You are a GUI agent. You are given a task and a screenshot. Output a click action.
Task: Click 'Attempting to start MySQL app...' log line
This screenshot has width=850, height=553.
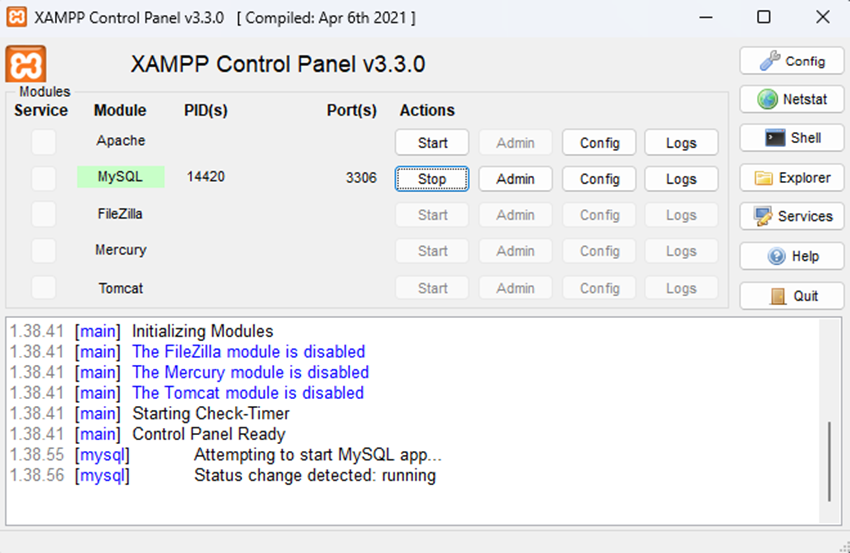coord(318,455)
